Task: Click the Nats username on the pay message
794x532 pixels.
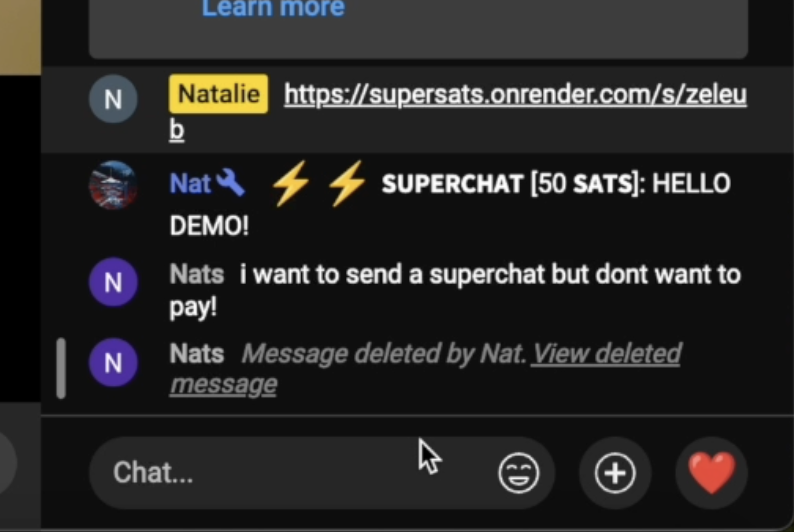Action: point(197,274)
